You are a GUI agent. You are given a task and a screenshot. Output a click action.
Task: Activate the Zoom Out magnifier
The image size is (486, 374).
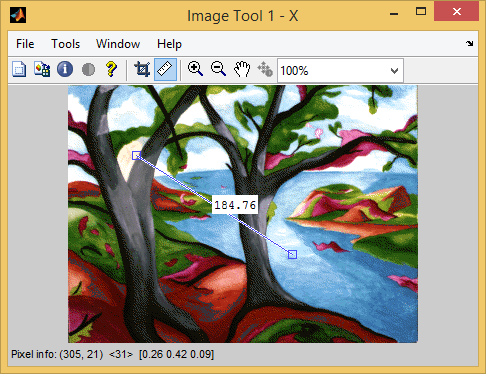click(x=218, y=69)
